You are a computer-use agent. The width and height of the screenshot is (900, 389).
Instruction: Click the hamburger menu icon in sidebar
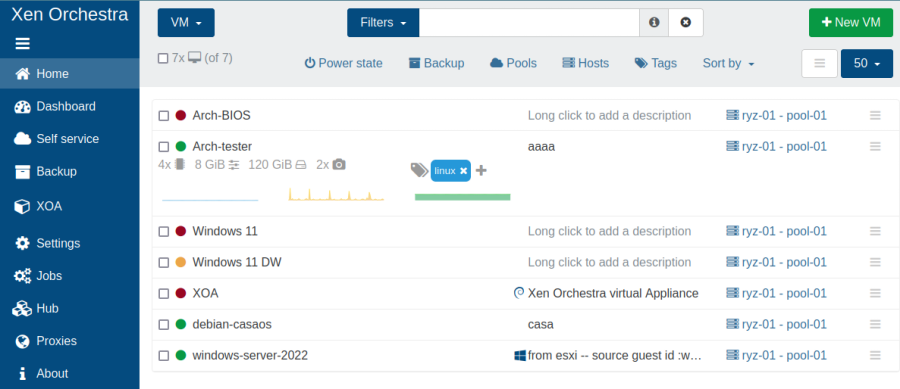click(22, 44)
